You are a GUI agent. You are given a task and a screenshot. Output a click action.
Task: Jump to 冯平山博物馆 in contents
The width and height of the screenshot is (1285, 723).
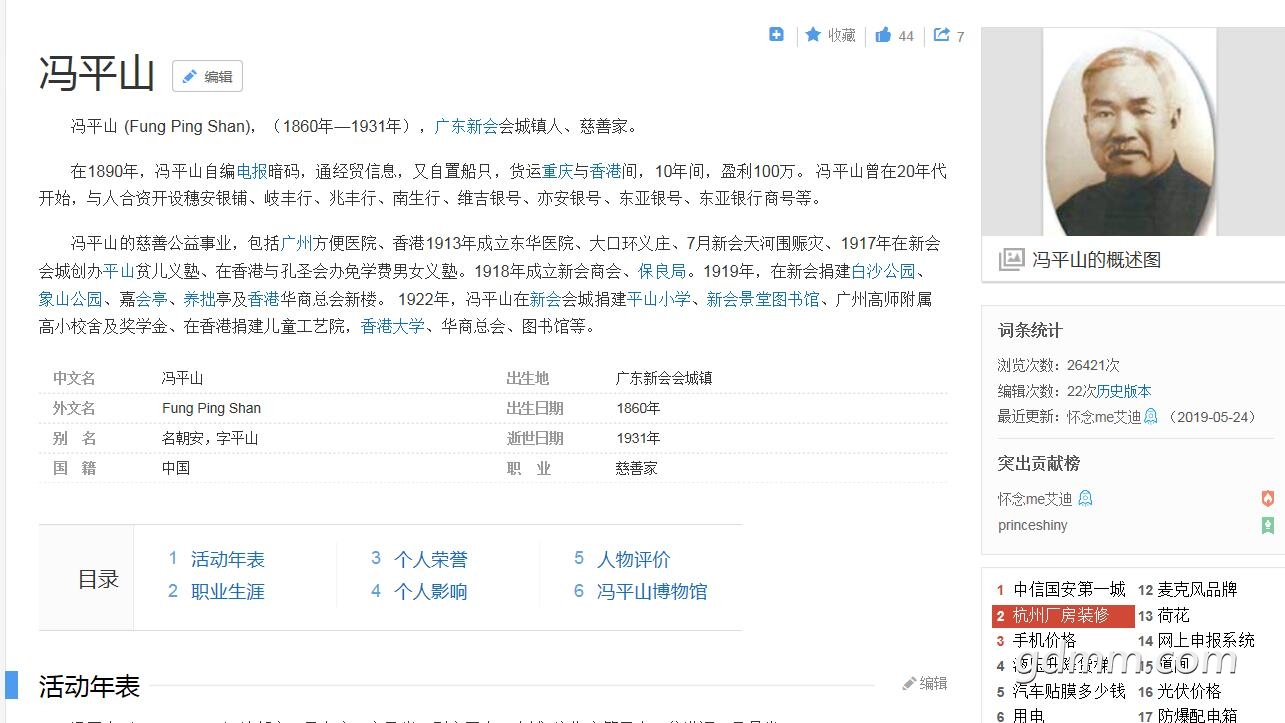[652, 591]
